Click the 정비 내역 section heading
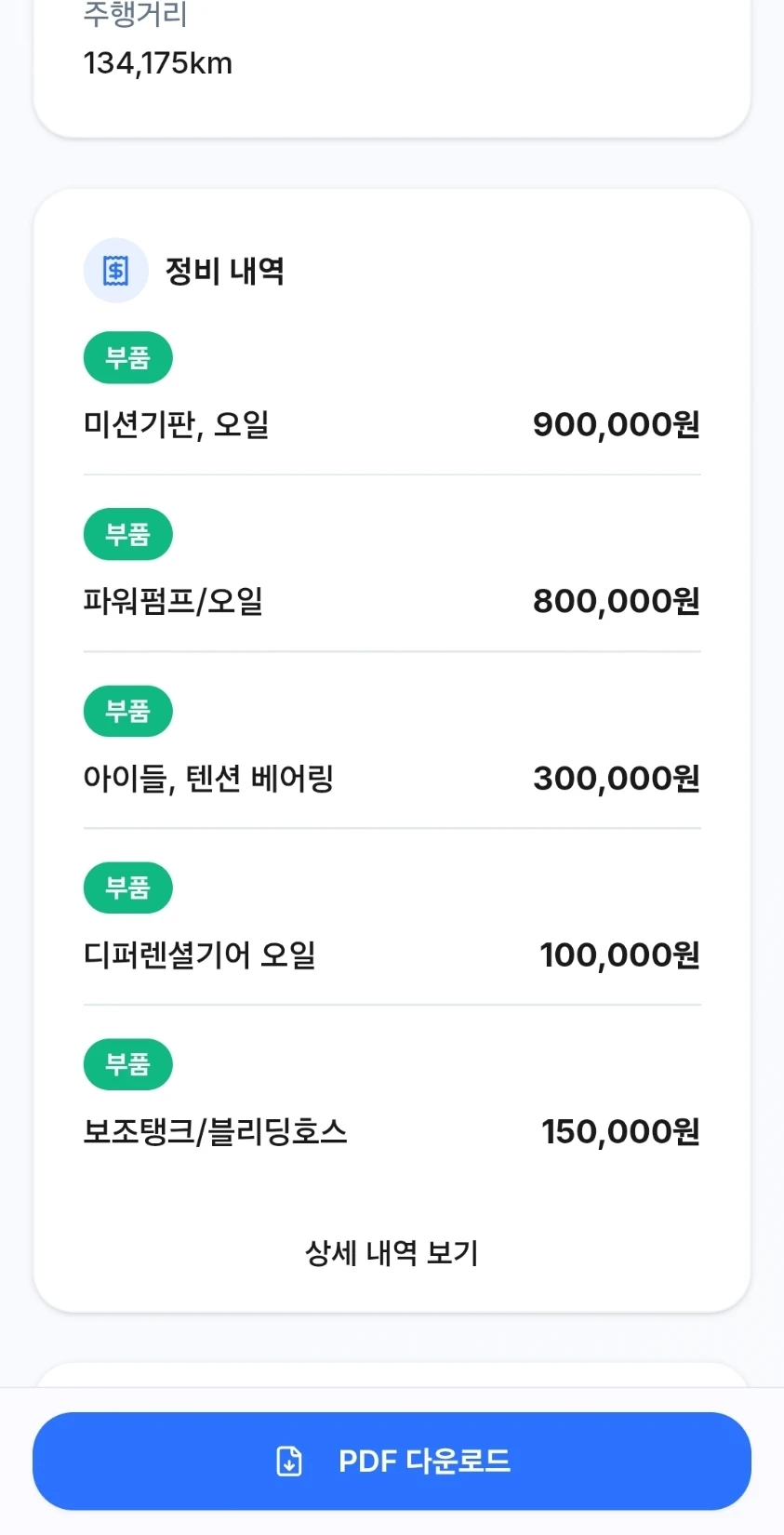The height and width of the screenshot is (1535, 784). pyautogui.click(x=225, y=271)
